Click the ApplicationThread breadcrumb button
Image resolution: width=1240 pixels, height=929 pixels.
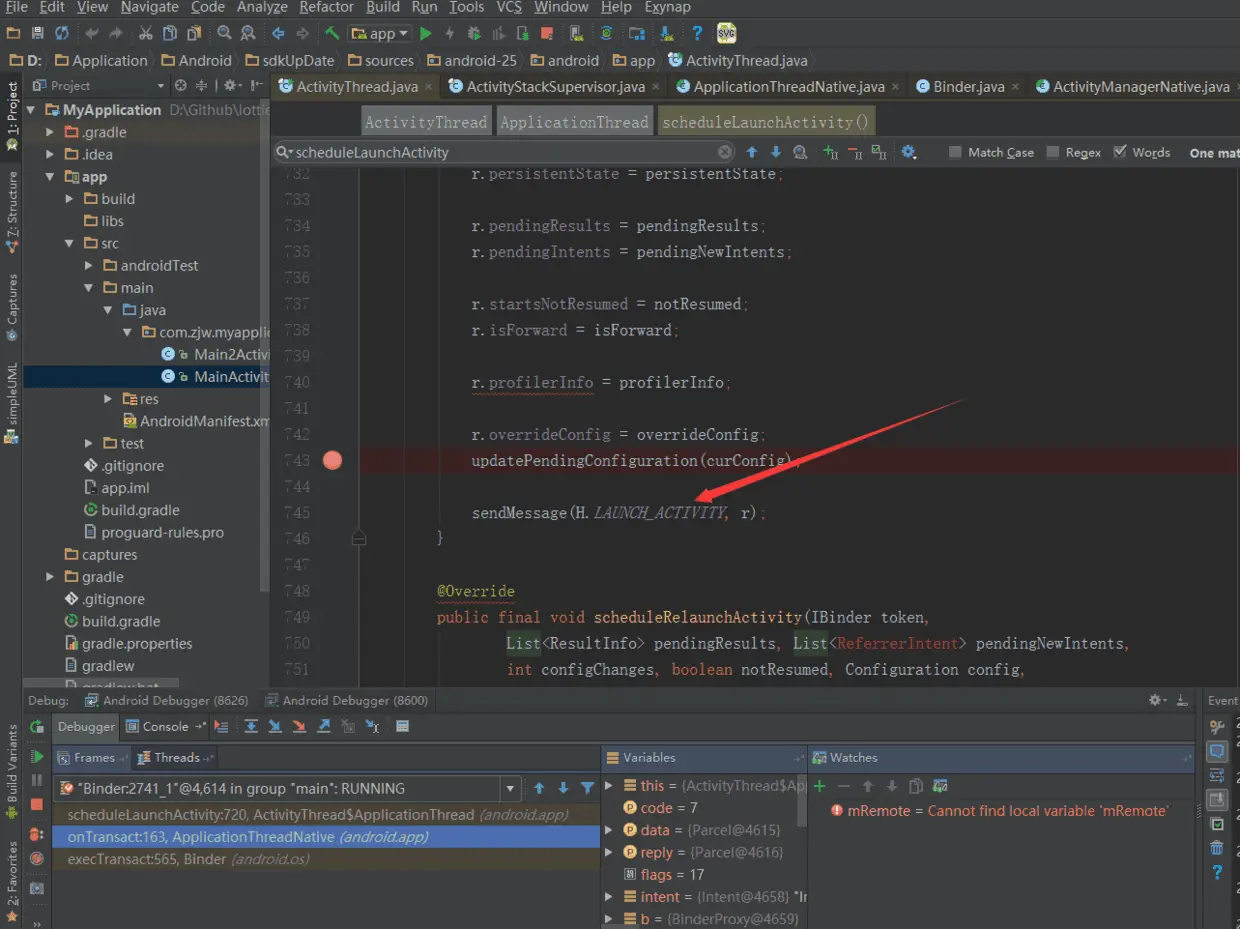tap(574, 122)
